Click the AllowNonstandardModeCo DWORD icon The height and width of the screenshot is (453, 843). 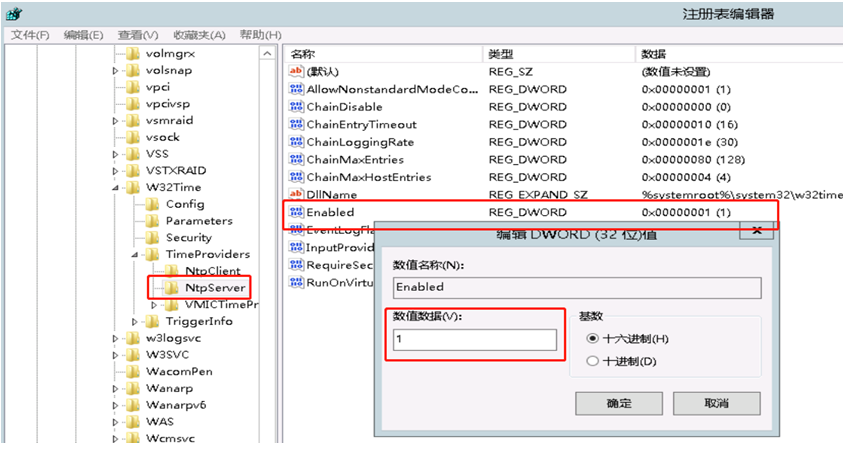(x=296, y=89)
